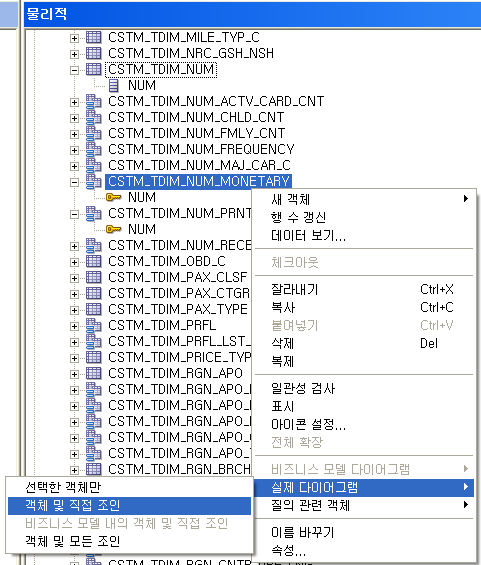481x565 pixels.
Task: Click column icon of NUM under CSTM_TDIM_NUM
Action: click(x=113, y=85)
